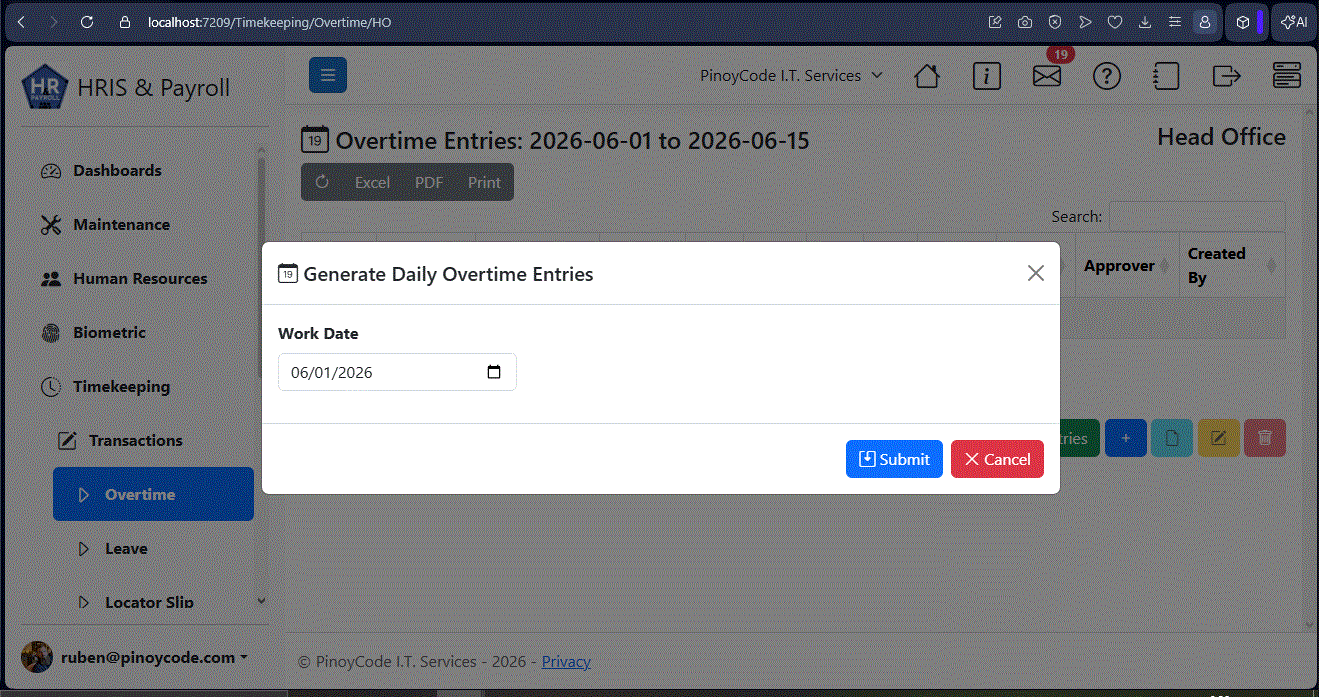Open Biometric in the sidebar

[109, 332]
